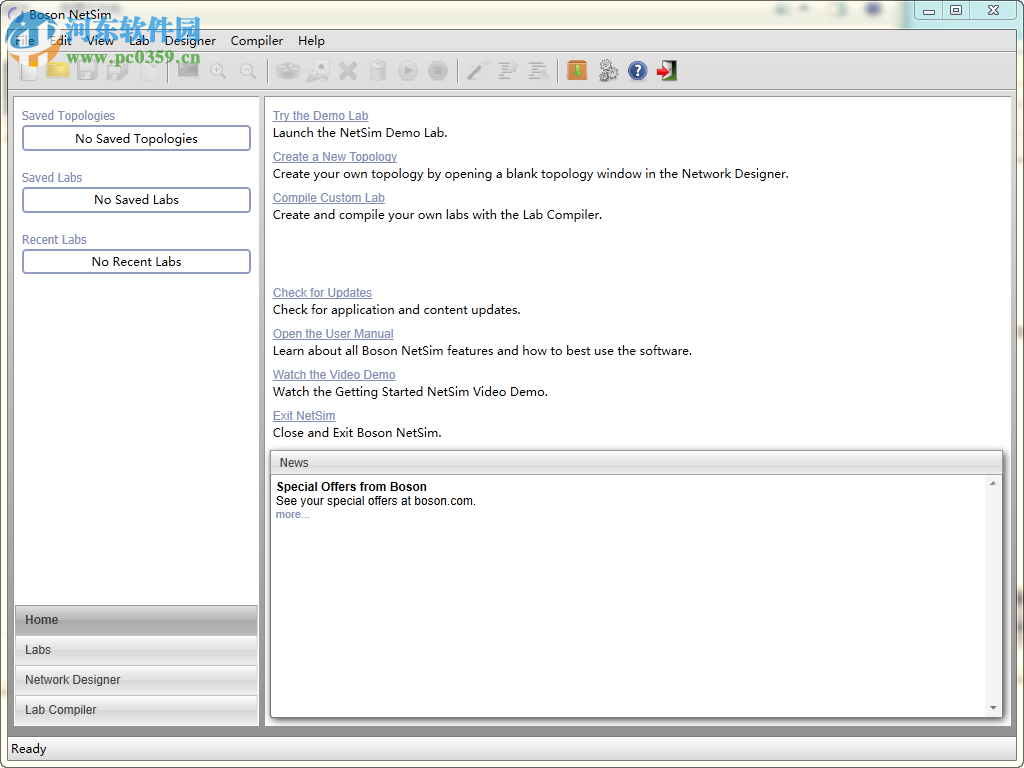Click the News panel scroll-up arrow
This screenshot has height=768, width=1024.
point(993,483)
